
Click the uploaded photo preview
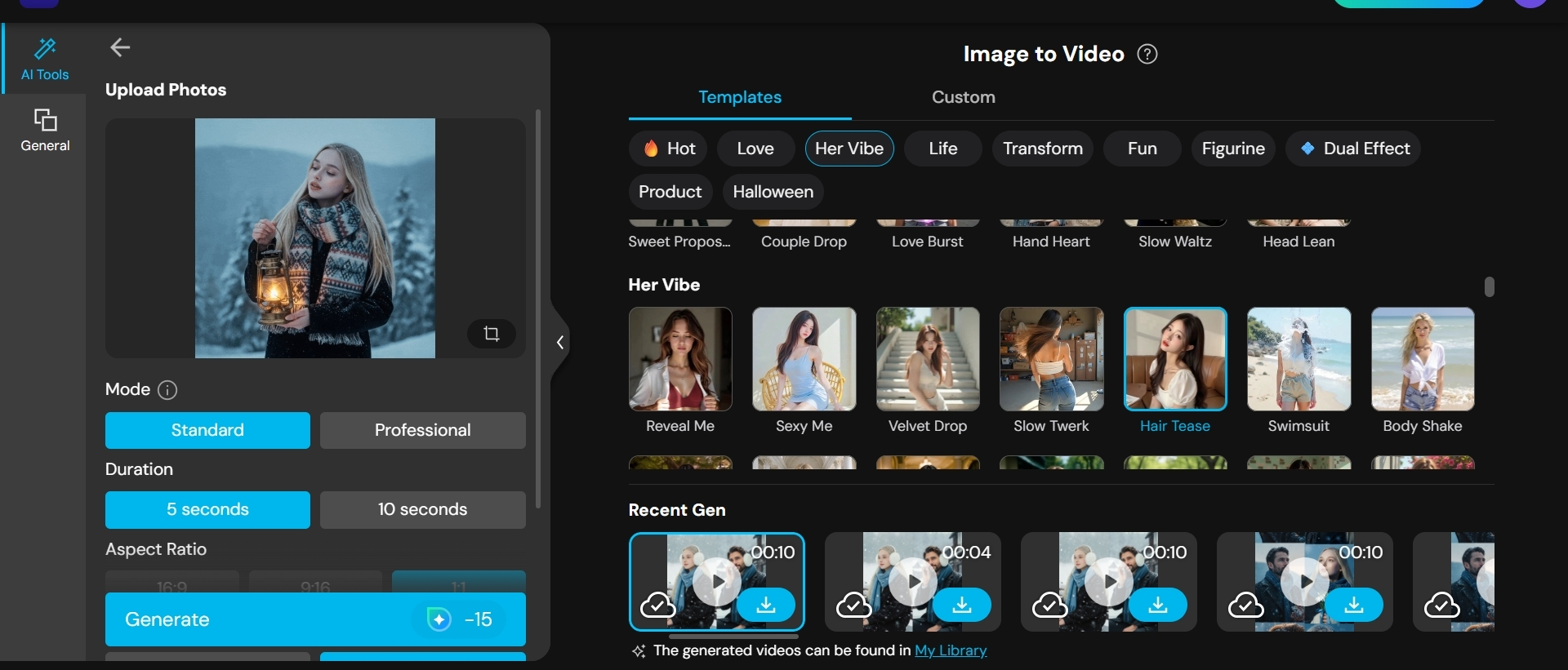point(315,238)
